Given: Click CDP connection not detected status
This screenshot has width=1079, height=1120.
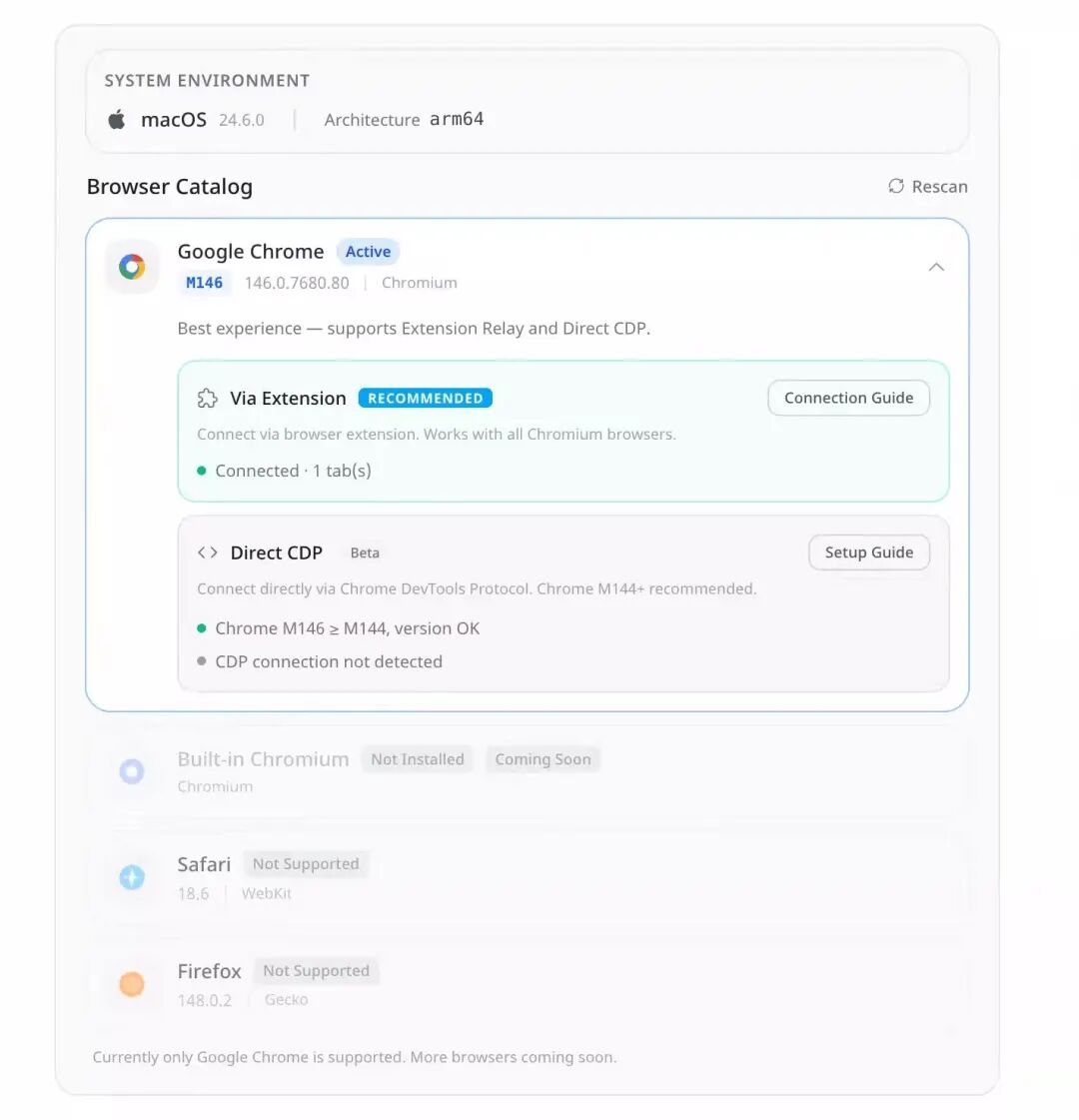Looking at the screenshot, I should pos(328,661).
